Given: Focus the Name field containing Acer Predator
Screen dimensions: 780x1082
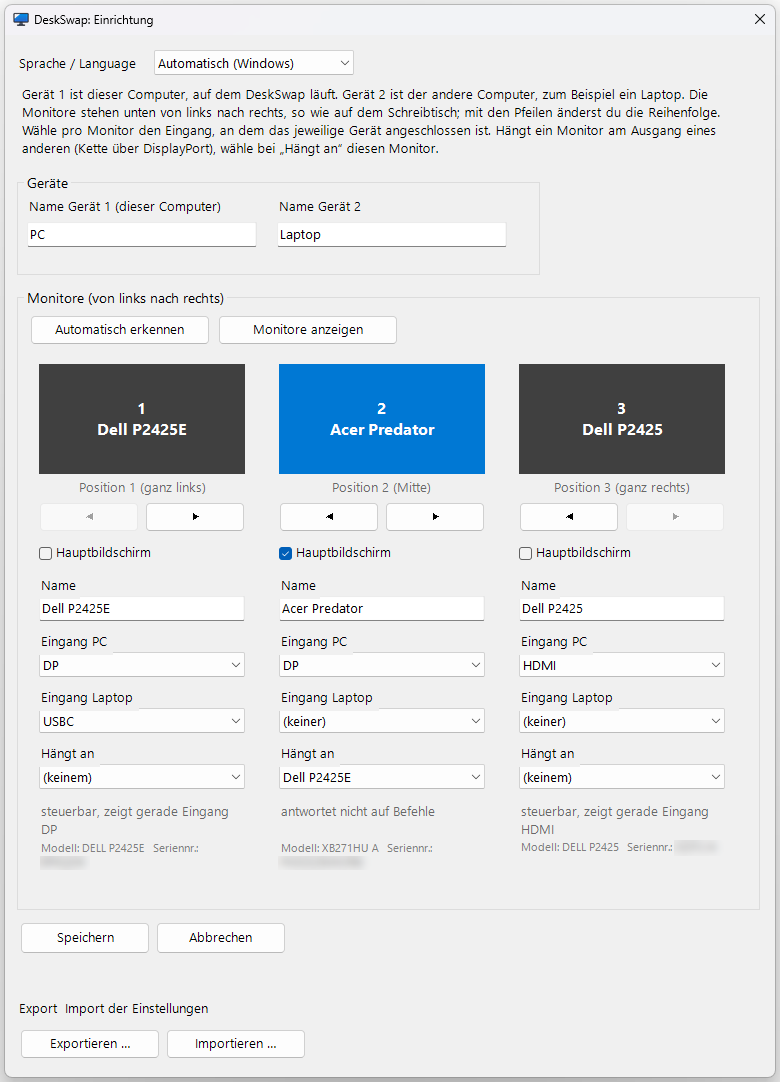Looking at the screenshot, I should pyautogui.click(x=382, y=609).
